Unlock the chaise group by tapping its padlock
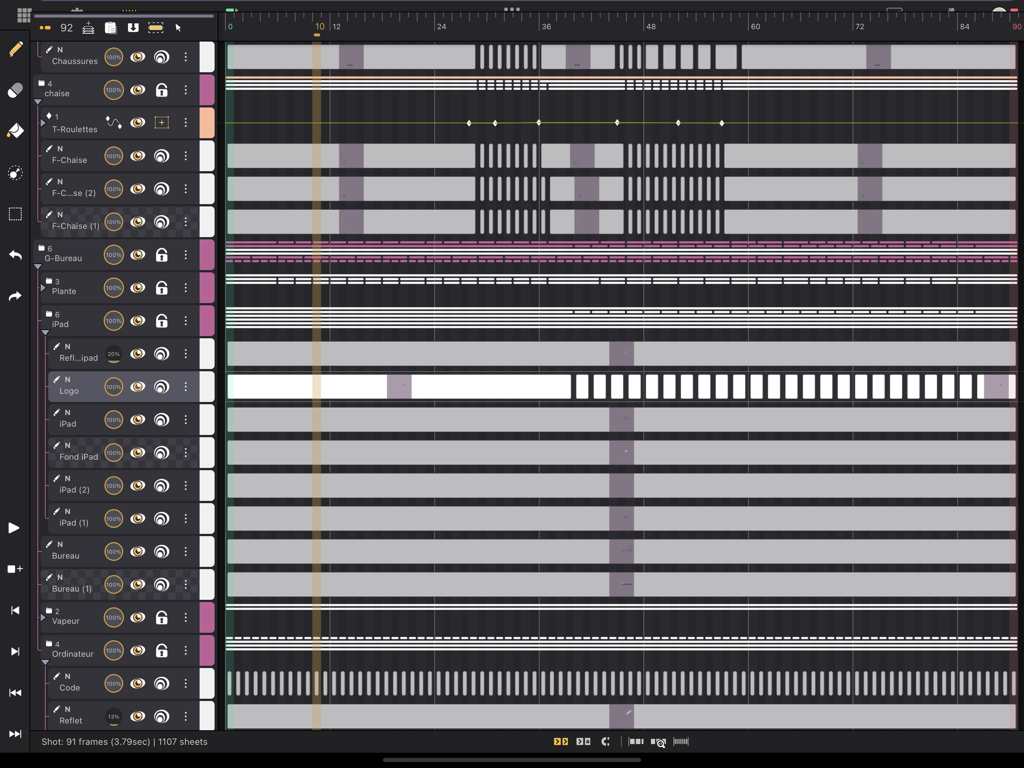The width and height of the screenshot is (1024, 768). pyautogui.click(x=162, y=90)
